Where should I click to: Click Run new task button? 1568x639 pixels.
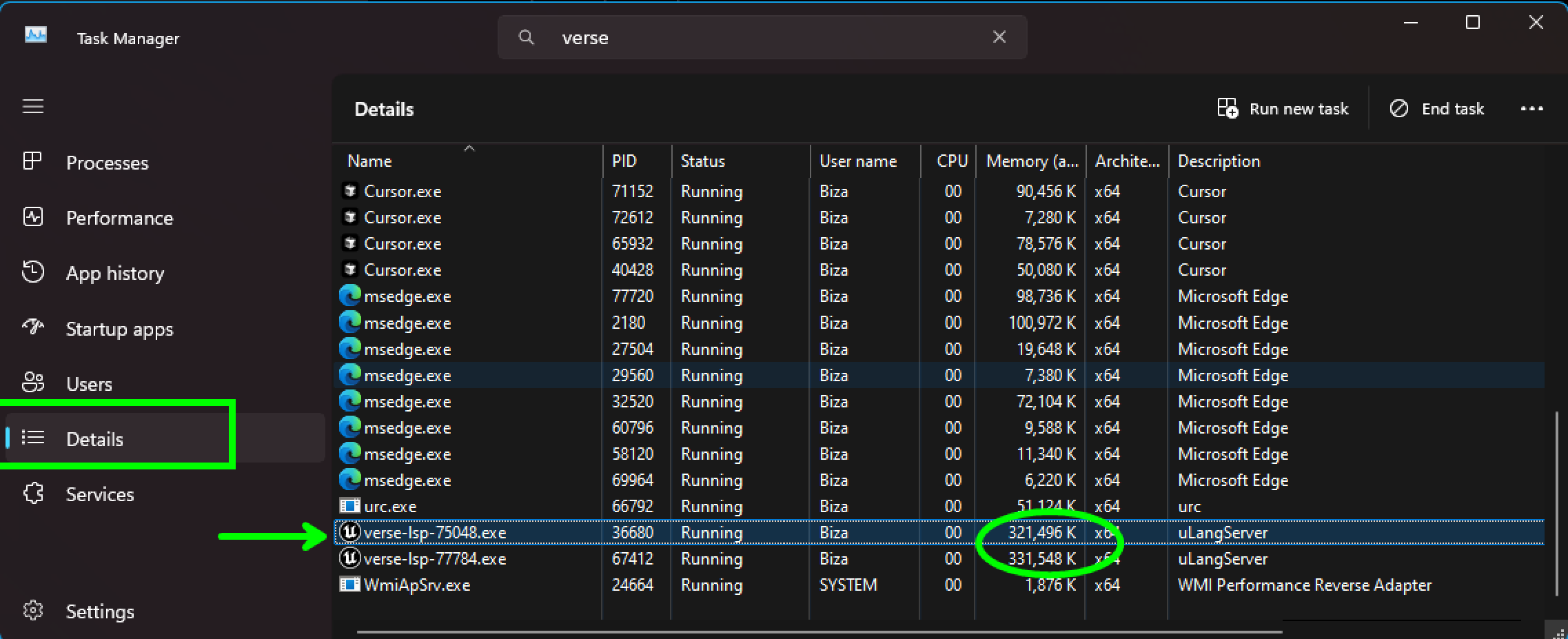tap(1283, 109)
